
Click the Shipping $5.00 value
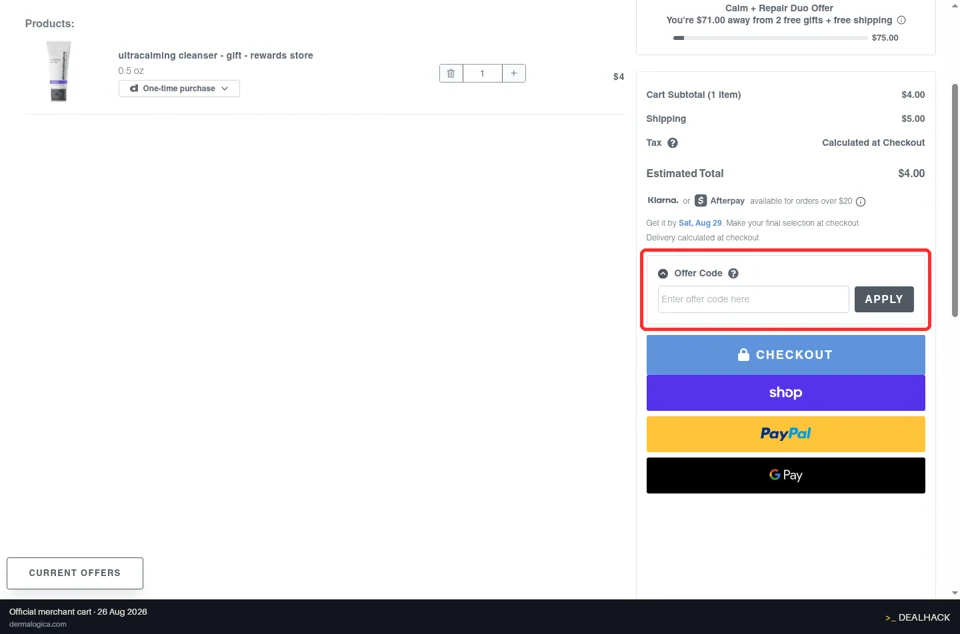pos(913,119)
